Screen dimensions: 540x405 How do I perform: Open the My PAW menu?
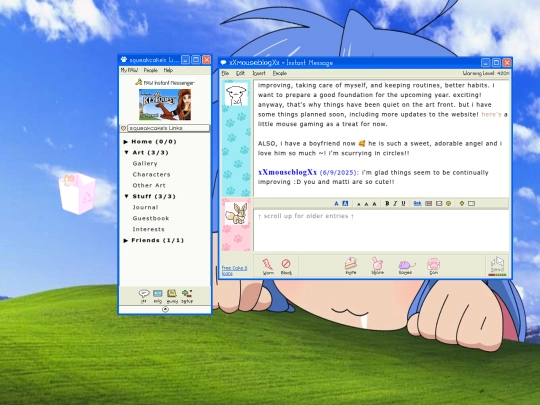point(129,70)
